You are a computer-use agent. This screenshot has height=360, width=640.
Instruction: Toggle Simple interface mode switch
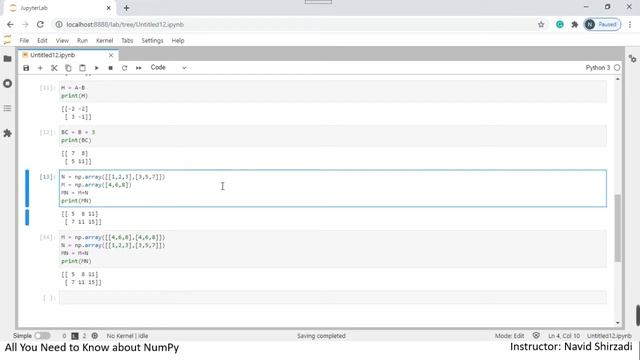click(x=42, y=336)
